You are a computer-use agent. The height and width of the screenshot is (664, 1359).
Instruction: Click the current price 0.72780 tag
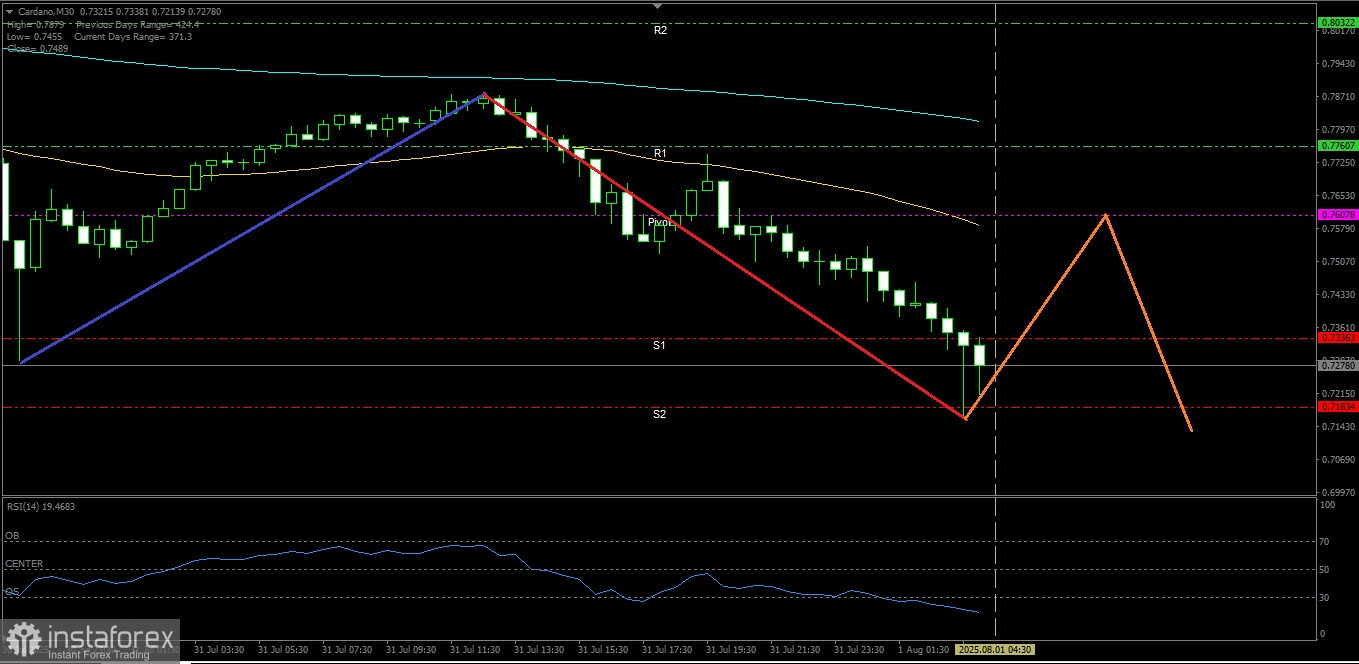coord(1337,365)
